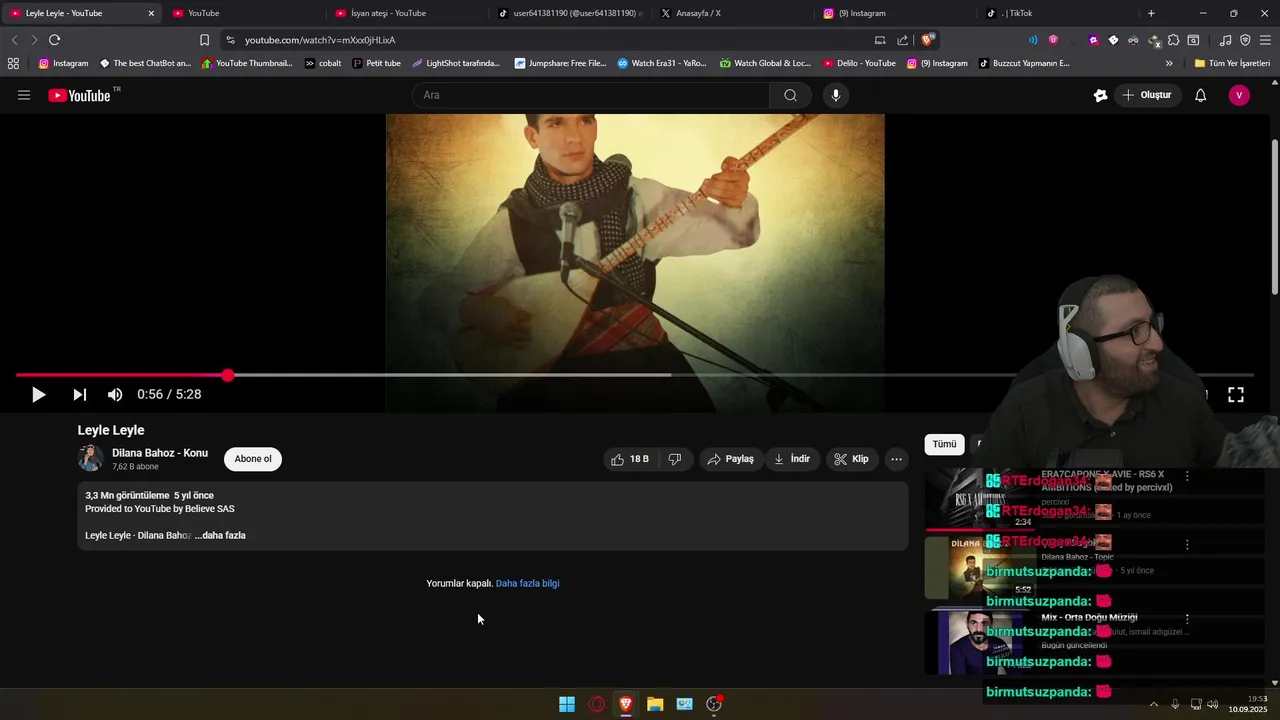Play the Leyle Leyle video

tap(38, 395)
